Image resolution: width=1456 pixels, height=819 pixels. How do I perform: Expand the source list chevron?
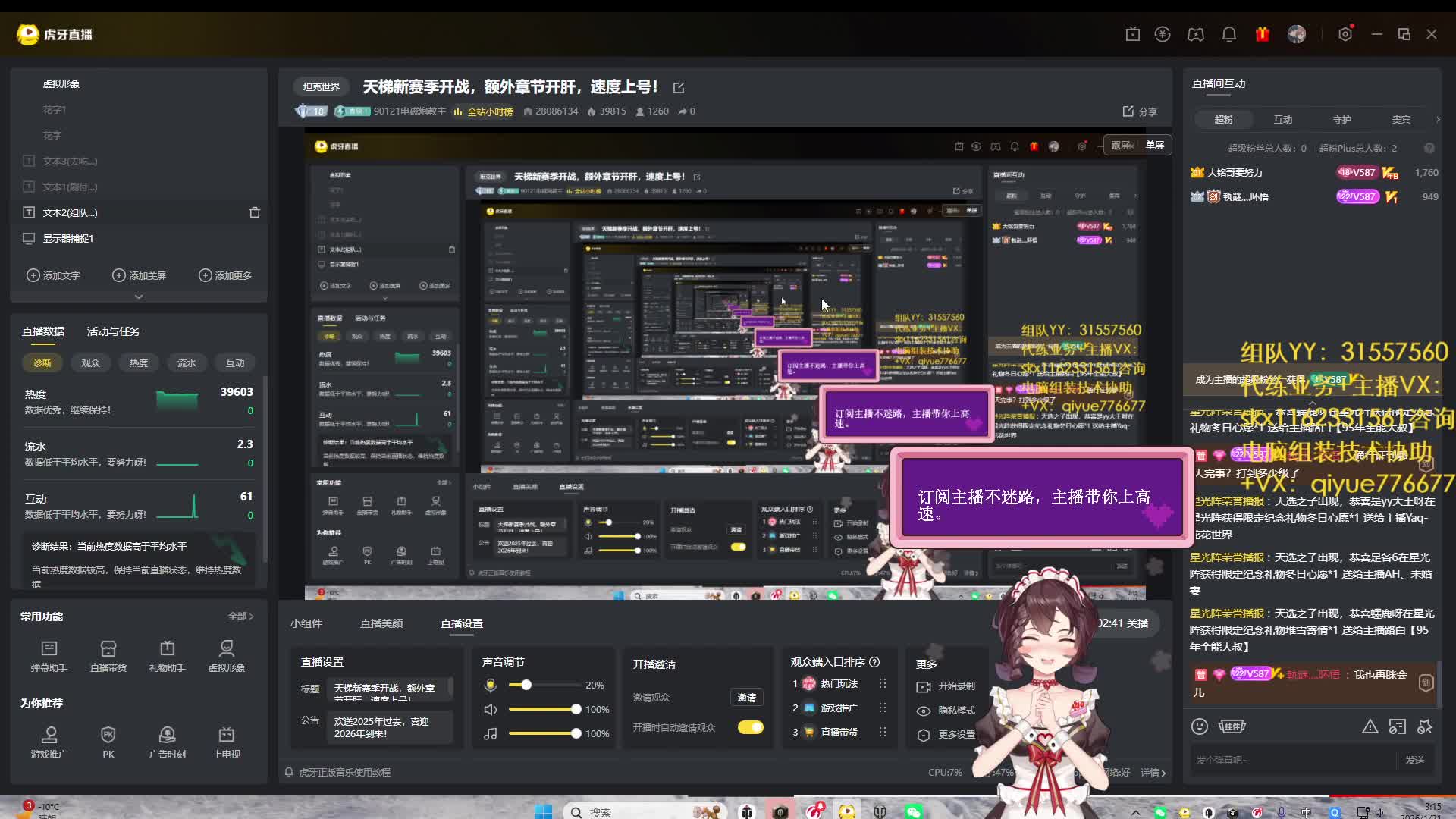pyautogui.click(x=138, y=297)
